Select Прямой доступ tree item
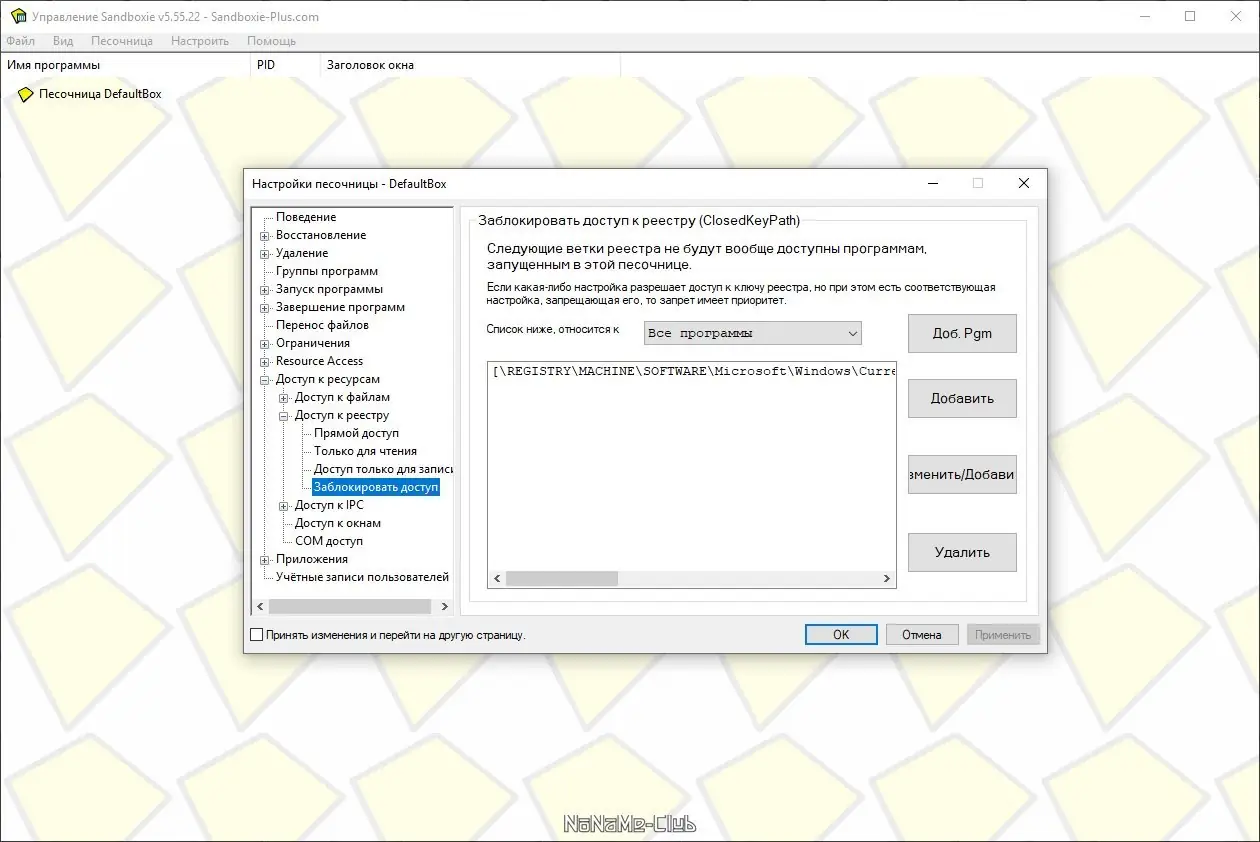Image resolution: width=1260 pixels, height=842 pixels. [356, 433]
